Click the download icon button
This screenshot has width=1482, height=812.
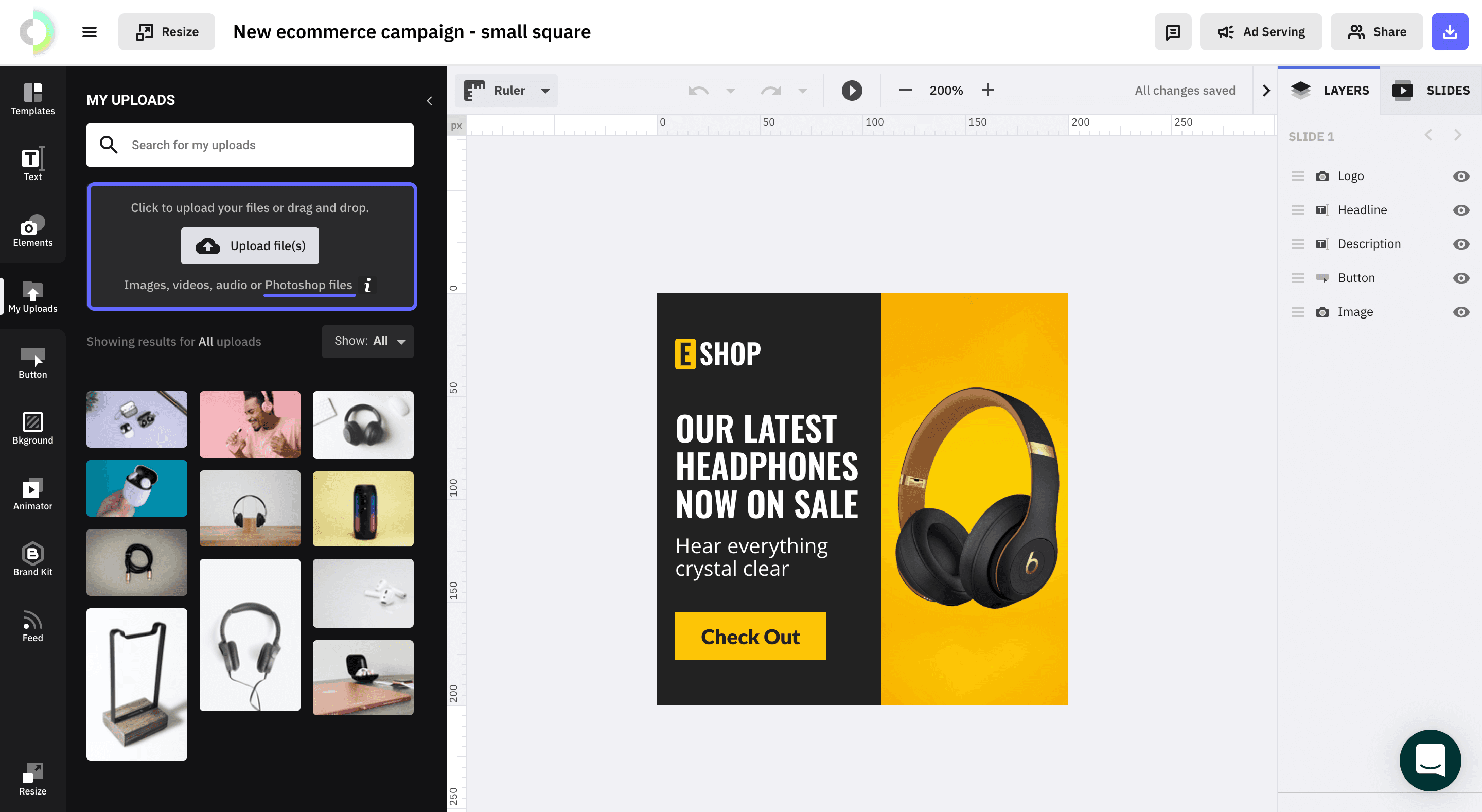(1449, 32)
